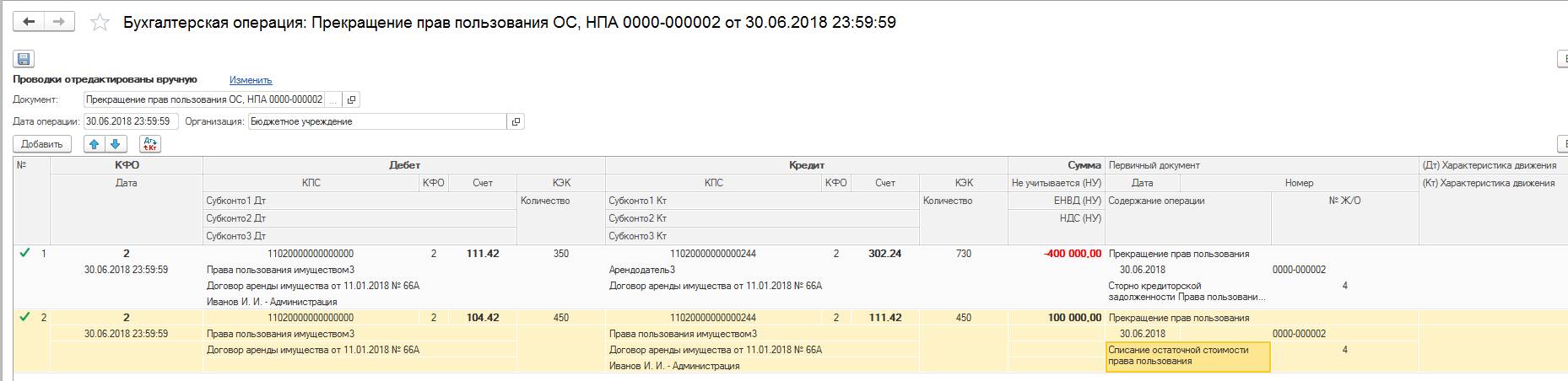The height and width of the screenshot is (381, 1568).
Task: Select the -400 000,00 amount cell
Action: [x=1072, y=254]
